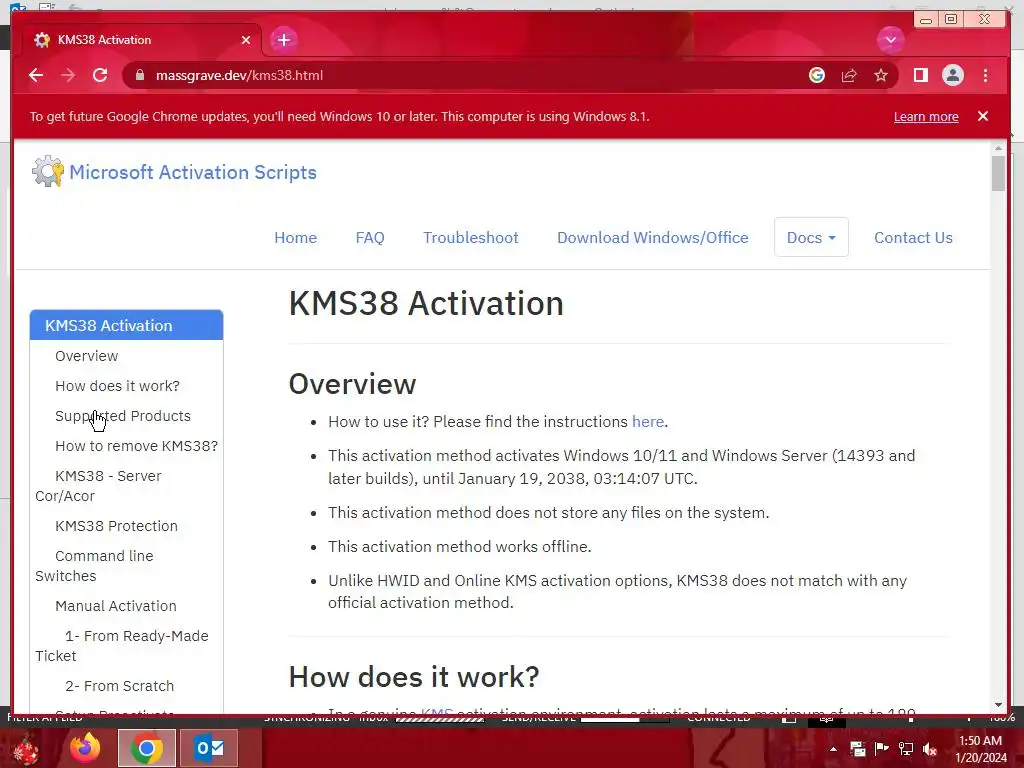Jump to Manual Activation section

pyautogui.click(x=116, y=606)
